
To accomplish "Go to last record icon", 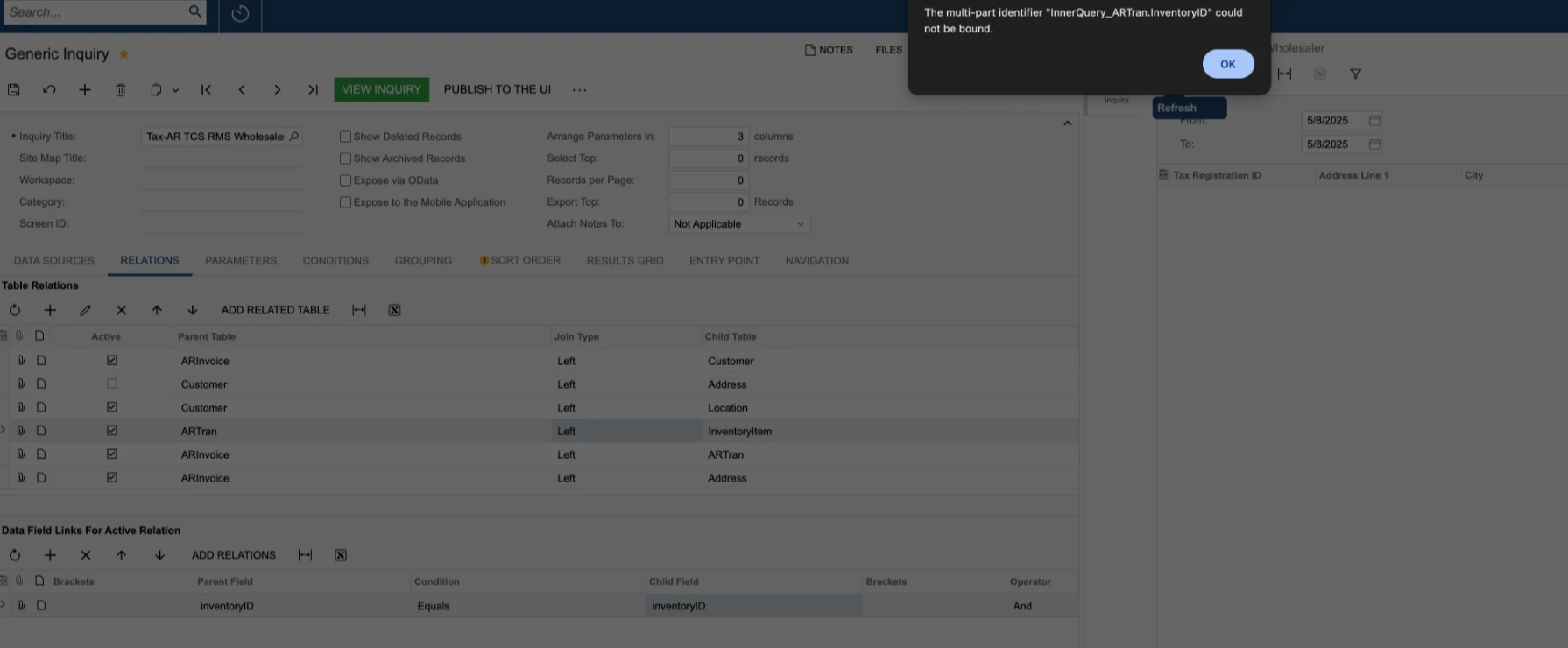I will [313, 89].
